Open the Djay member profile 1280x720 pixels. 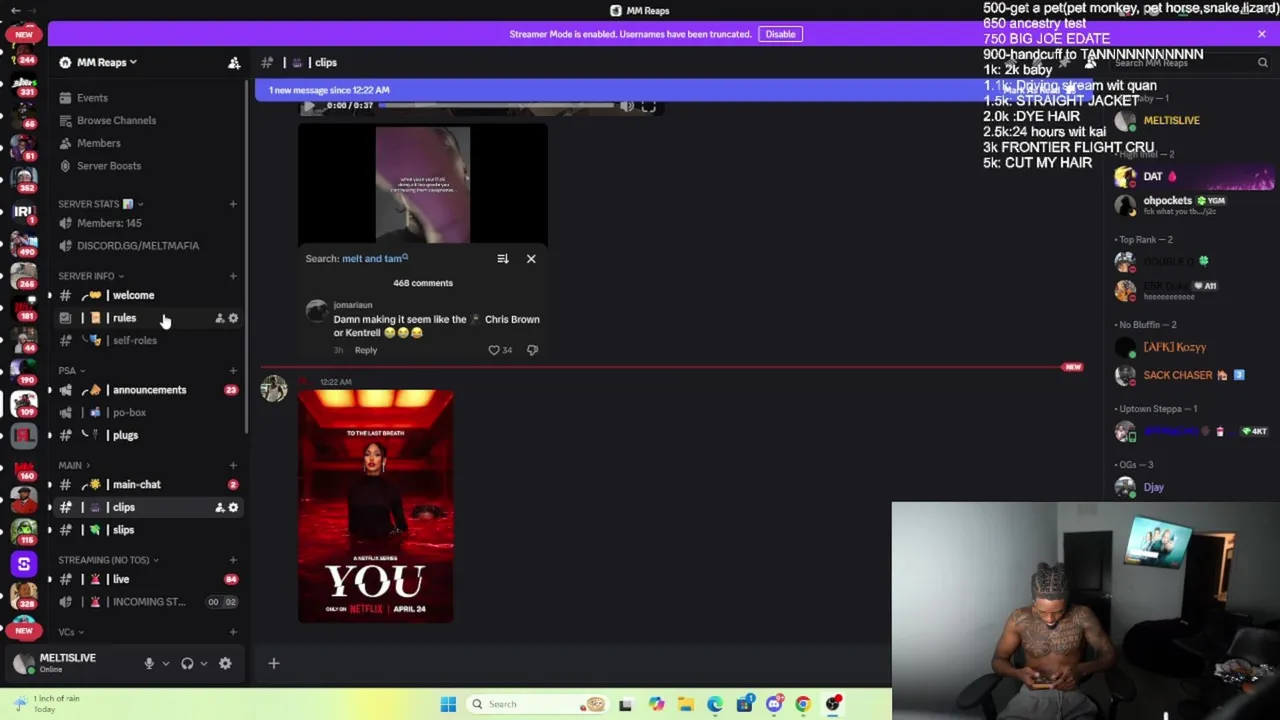[1190, 487]
